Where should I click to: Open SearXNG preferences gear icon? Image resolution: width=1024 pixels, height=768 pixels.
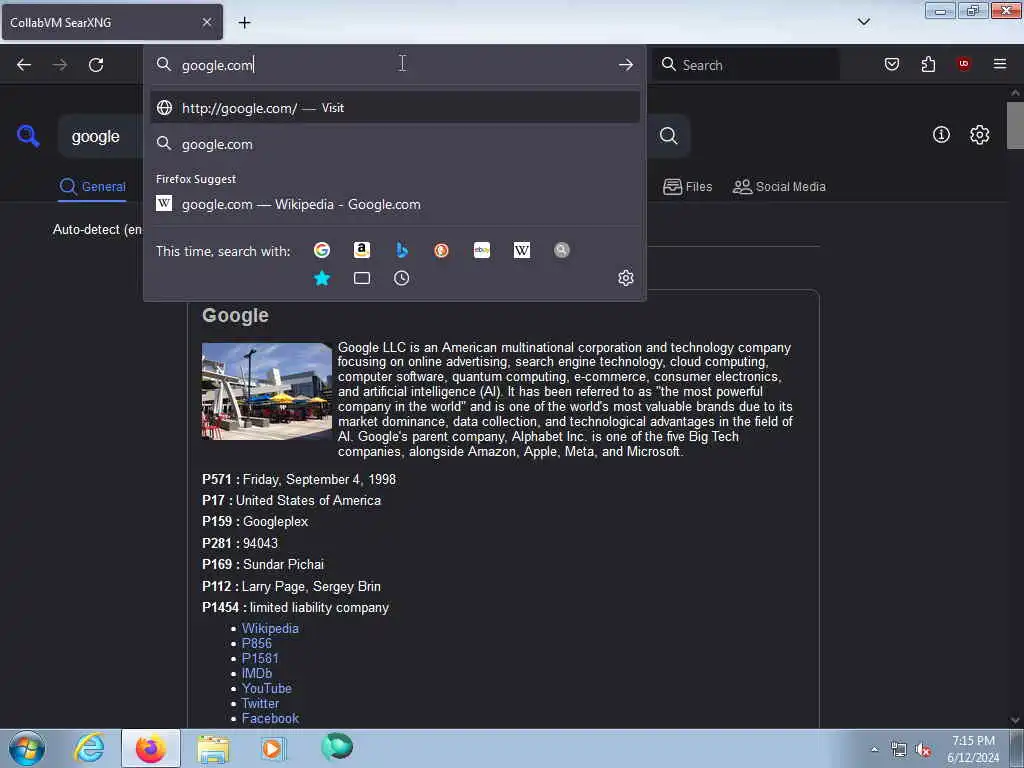pyautogui.click(x=980, y=135)
